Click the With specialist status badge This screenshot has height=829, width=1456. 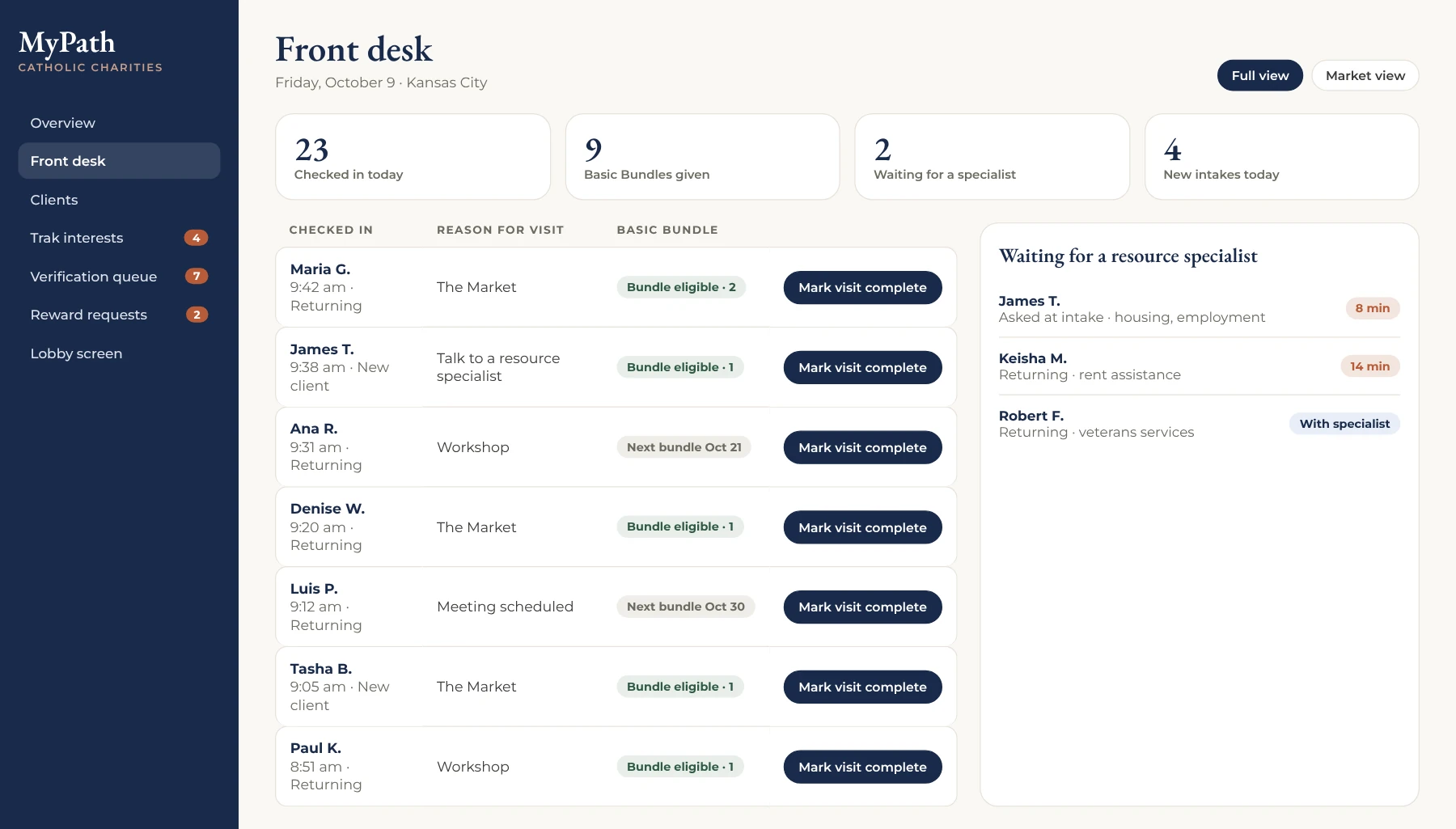click(x=1344, y=424)
